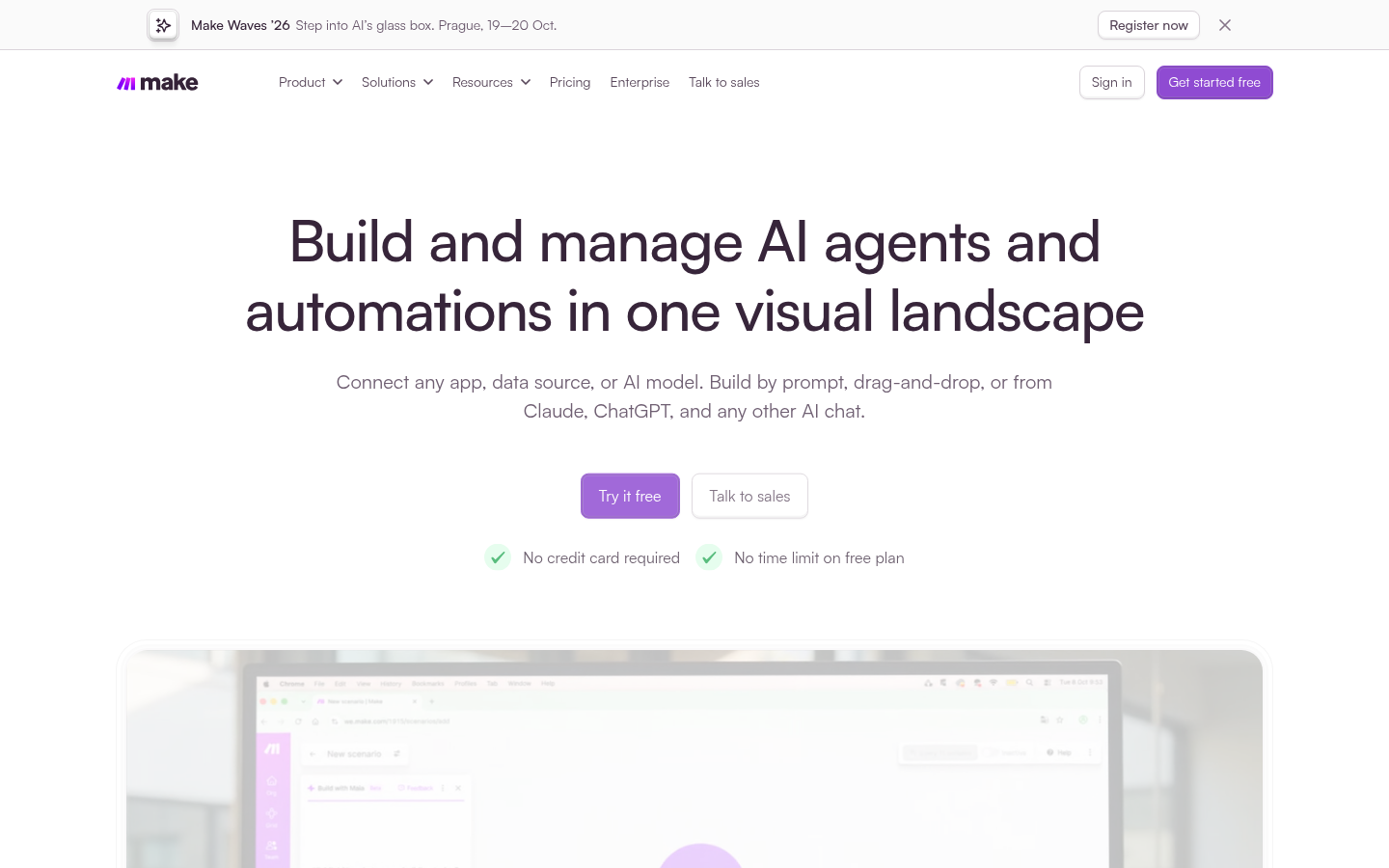Screen dimensions: 1389x868
Task: Click the "No credit card required" text
Action: click(601, 558)
